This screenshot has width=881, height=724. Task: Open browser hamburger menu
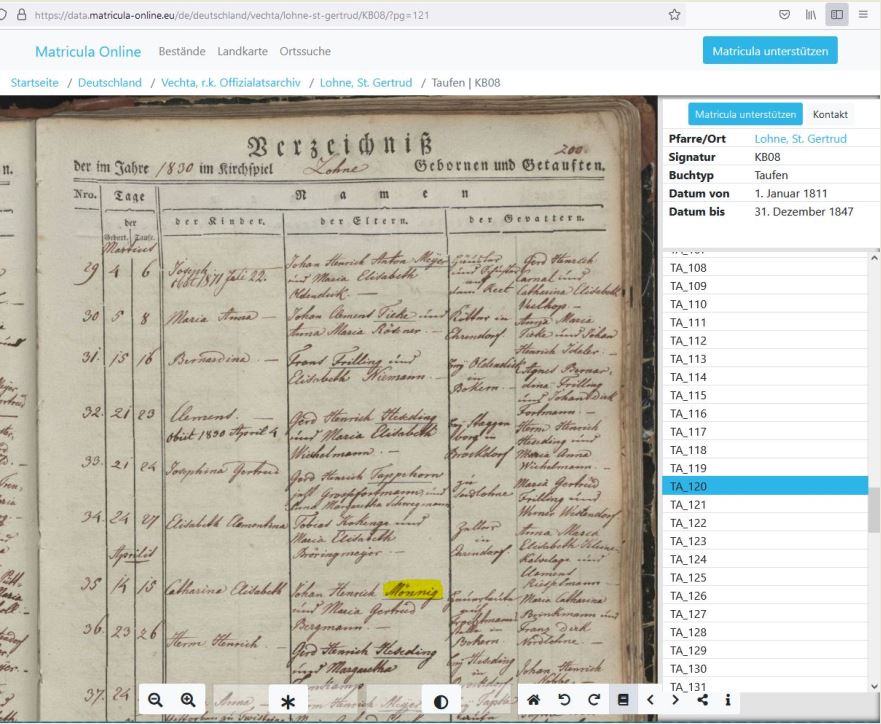864,15
